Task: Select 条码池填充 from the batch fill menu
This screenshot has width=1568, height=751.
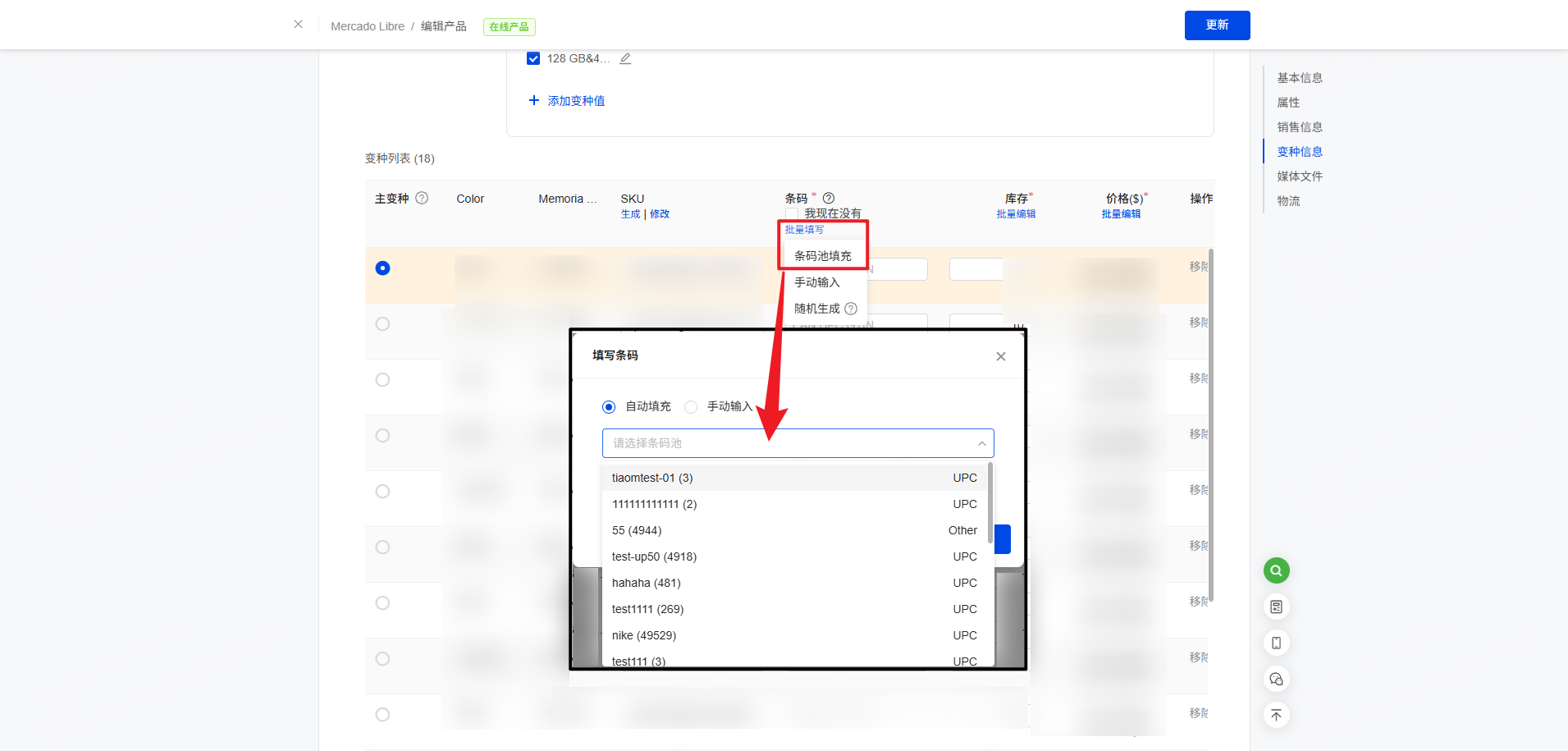Action: point(822,256)
